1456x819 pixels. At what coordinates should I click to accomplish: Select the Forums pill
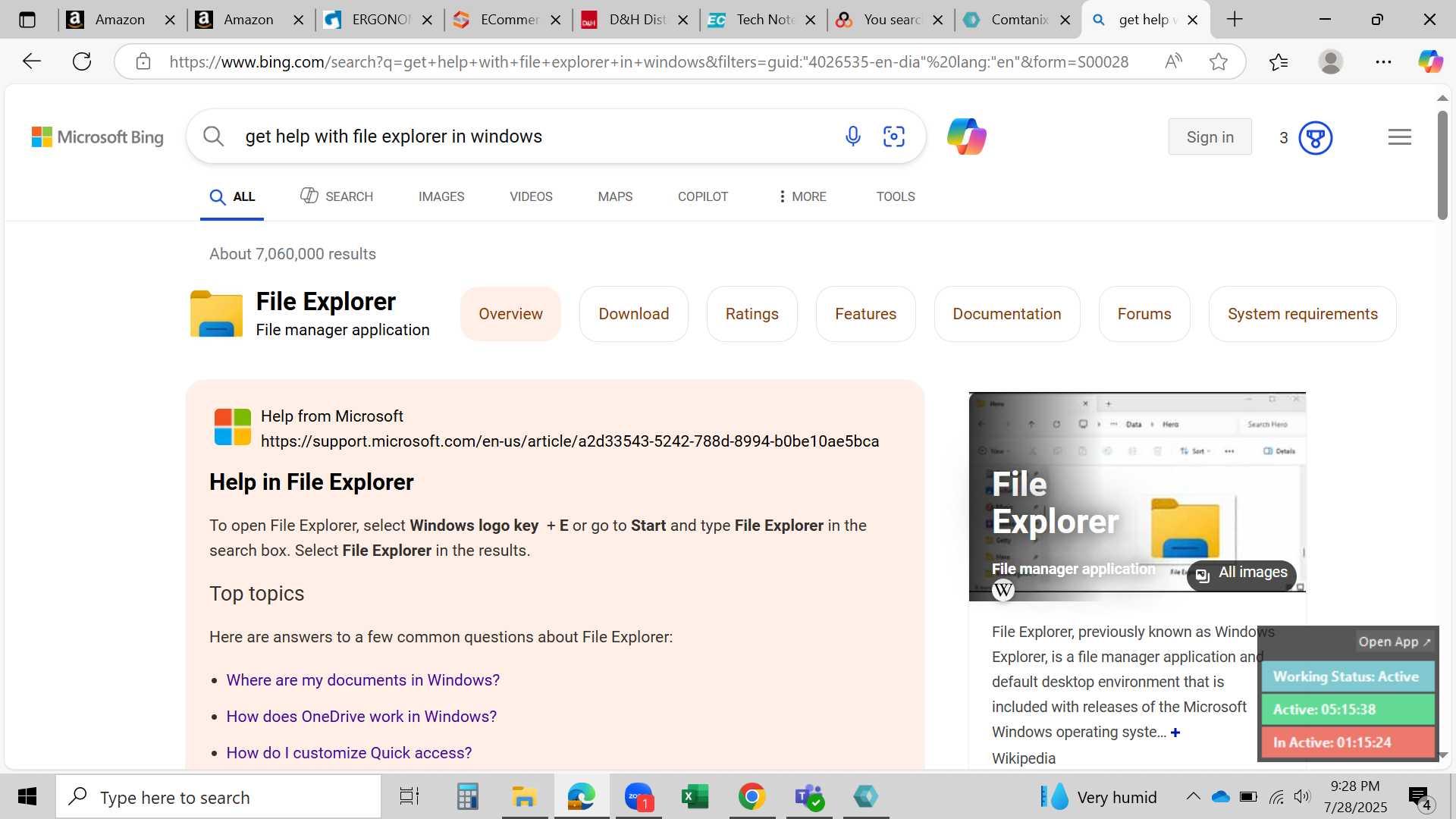1144,314
